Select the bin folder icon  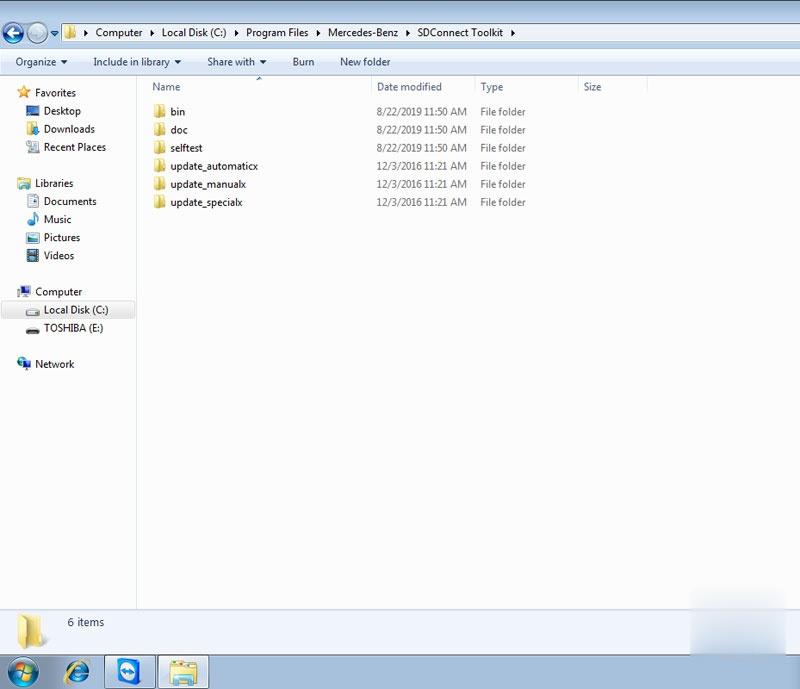coord(160,111)
